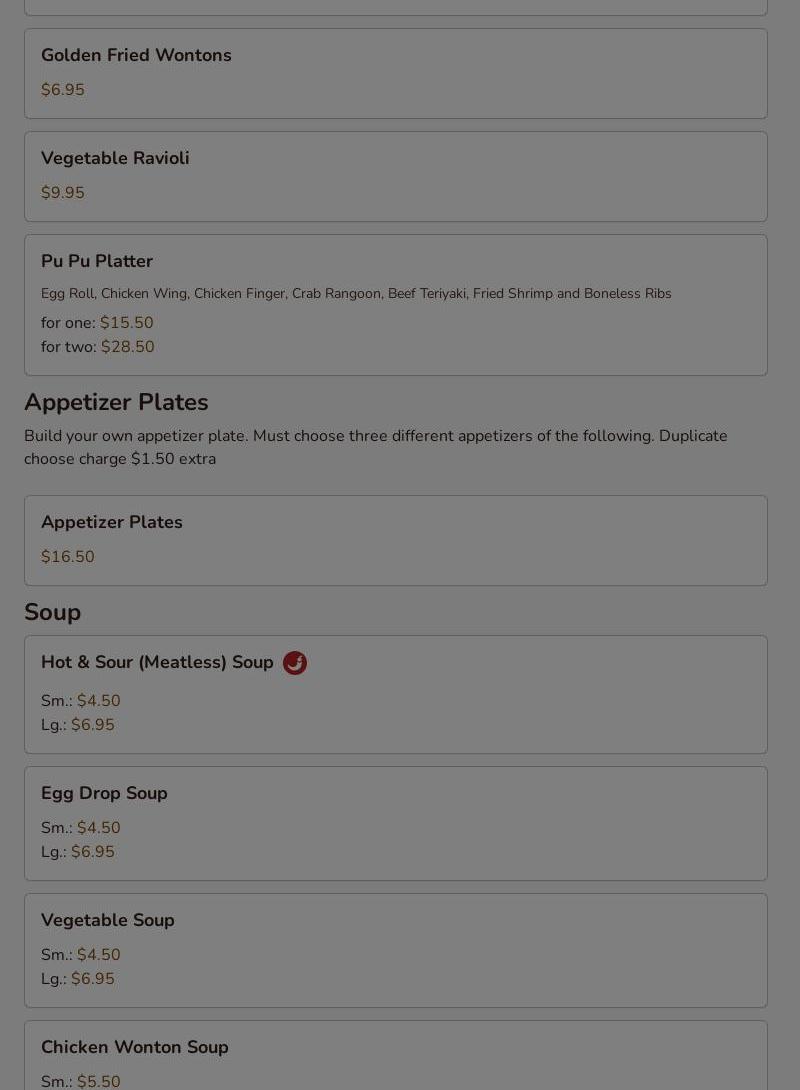Click the Soup section heading
The width and height of the screenshot is (800, 1090).
[52, 612]
